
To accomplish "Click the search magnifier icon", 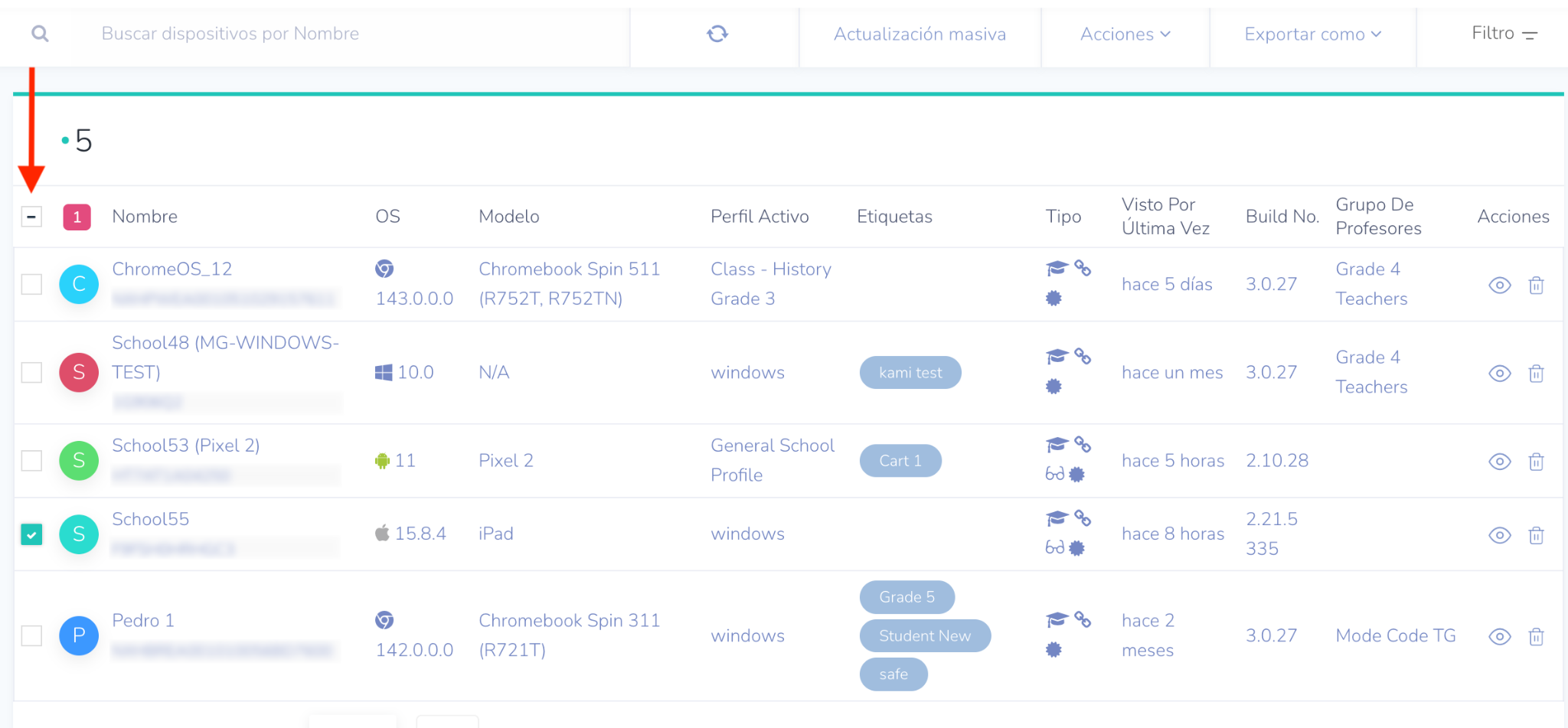I will (40, 34).
